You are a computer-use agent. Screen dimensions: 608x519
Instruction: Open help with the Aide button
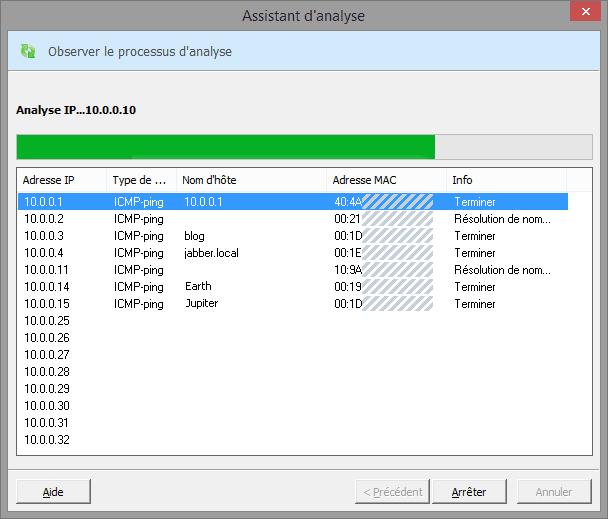click(x=53, y=492)
